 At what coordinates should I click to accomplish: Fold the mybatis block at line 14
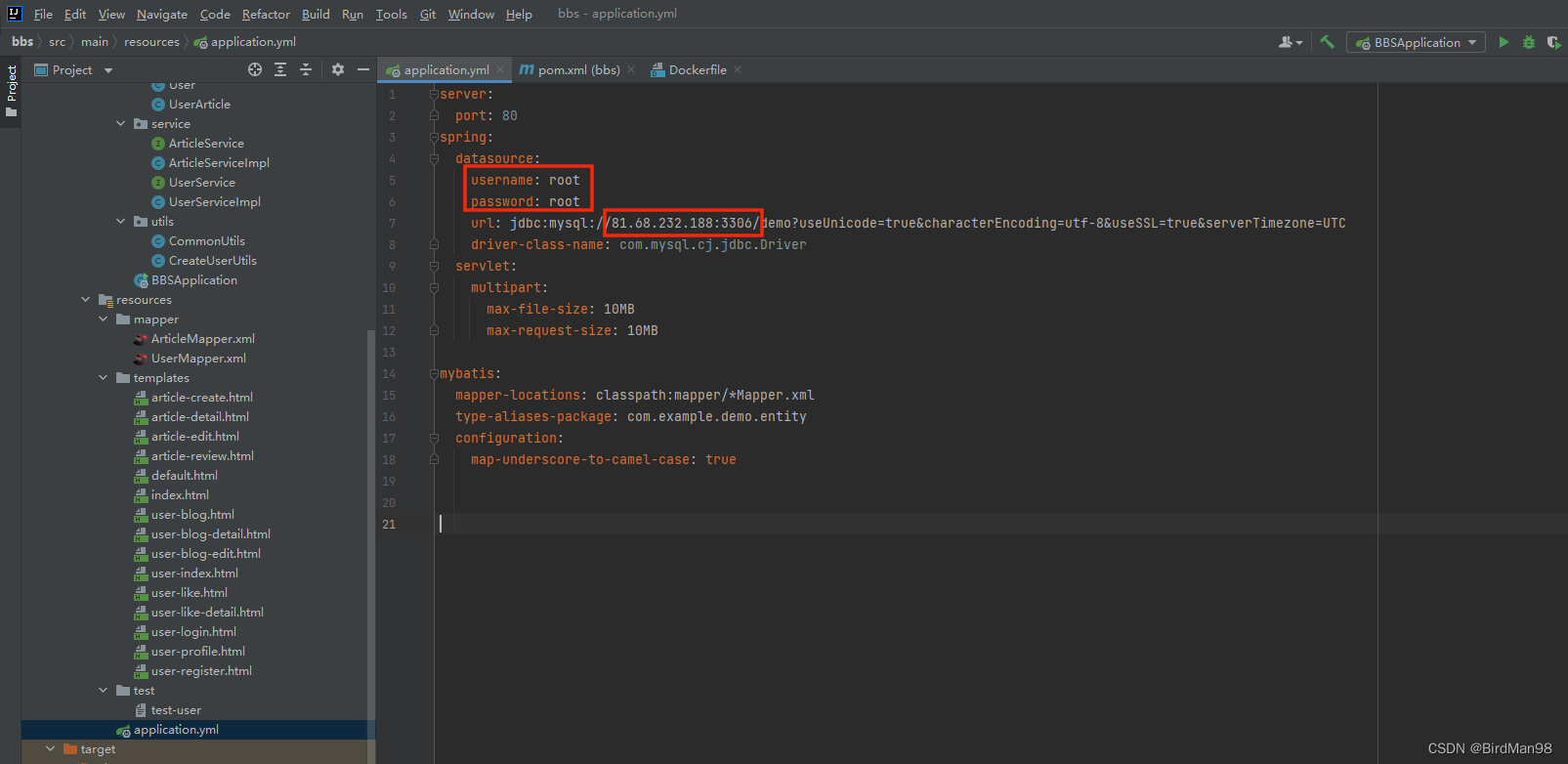coord(434,373)
